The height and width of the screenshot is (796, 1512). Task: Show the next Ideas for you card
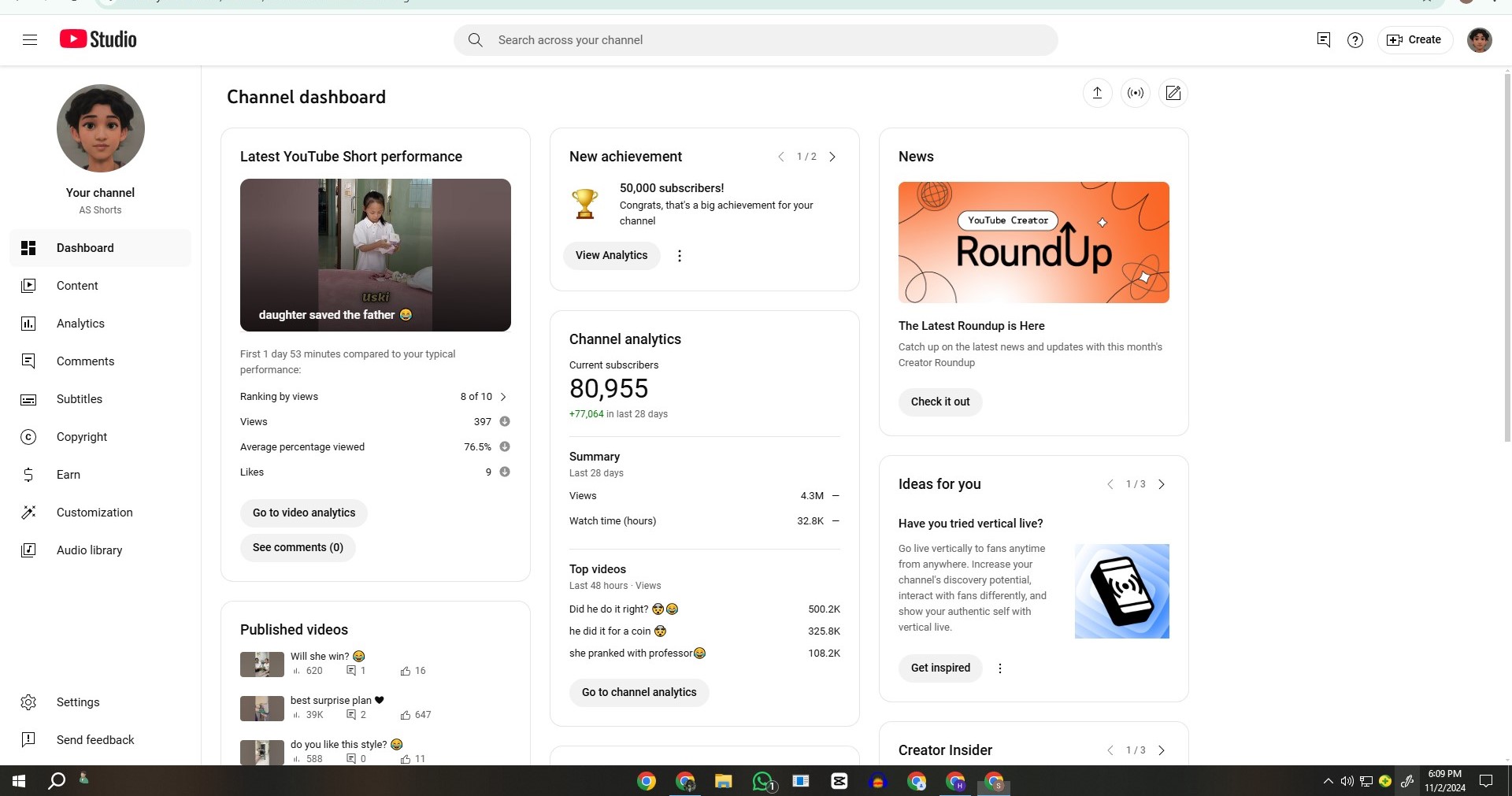(1162, 484)
